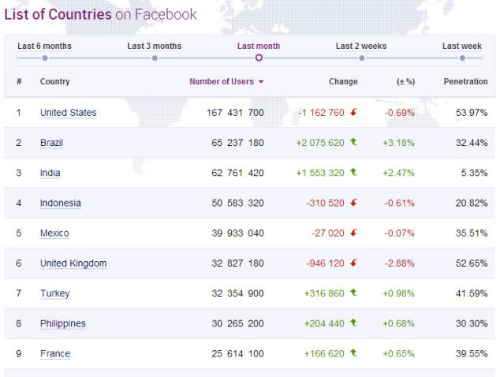Select the Last 2 weeks timeline dot

click(x=362, y=58)
